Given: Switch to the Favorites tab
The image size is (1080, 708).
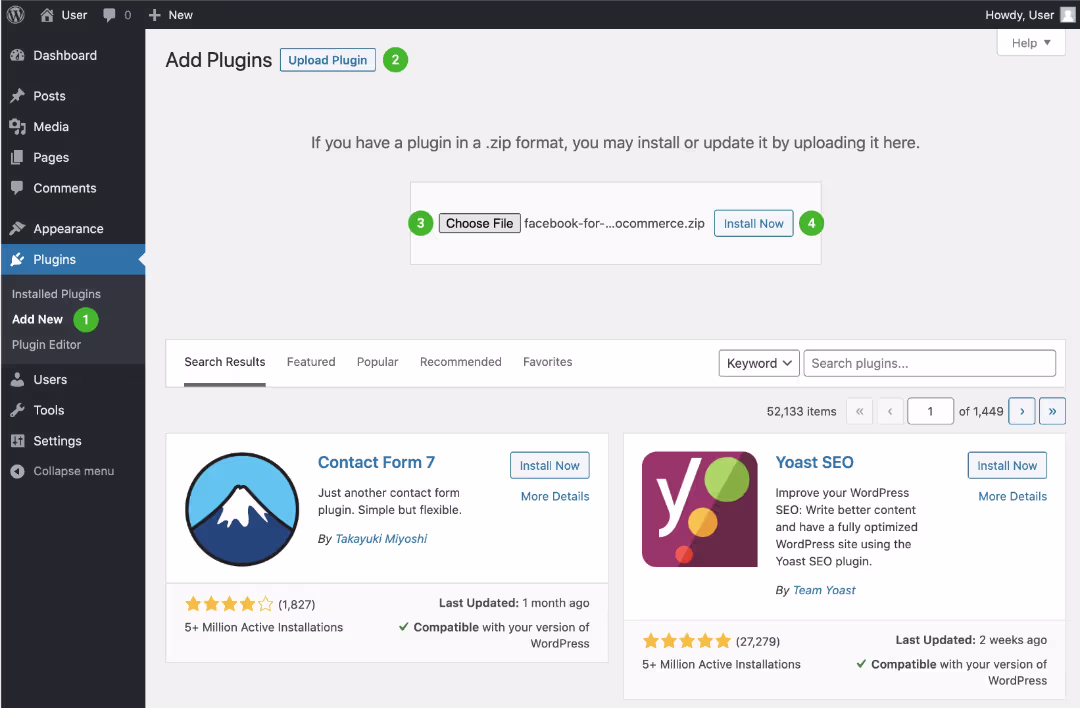Looking at the screenshot, I should (548, 362).
